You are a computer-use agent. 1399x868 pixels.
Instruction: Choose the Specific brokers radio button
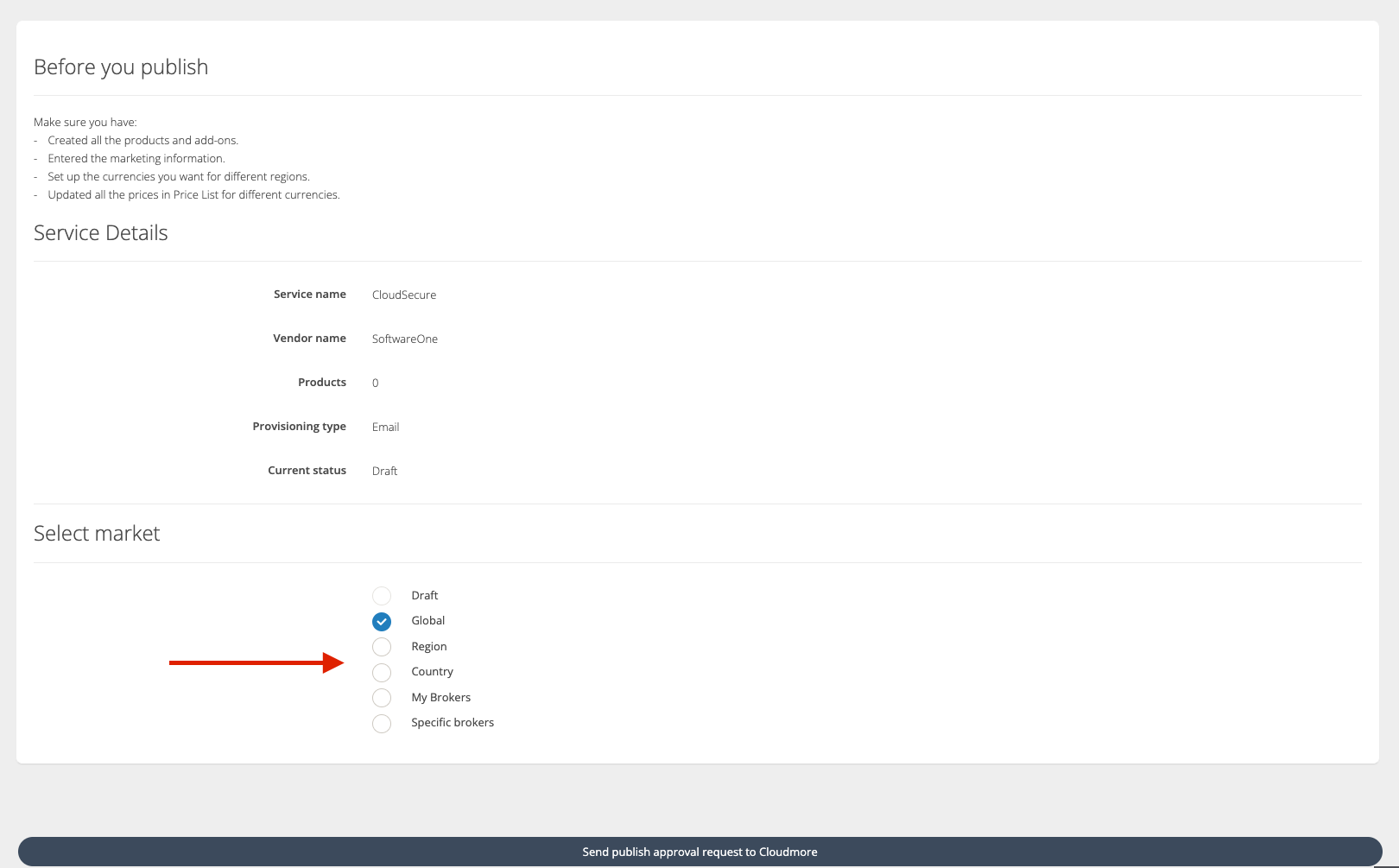click(382, 724)
